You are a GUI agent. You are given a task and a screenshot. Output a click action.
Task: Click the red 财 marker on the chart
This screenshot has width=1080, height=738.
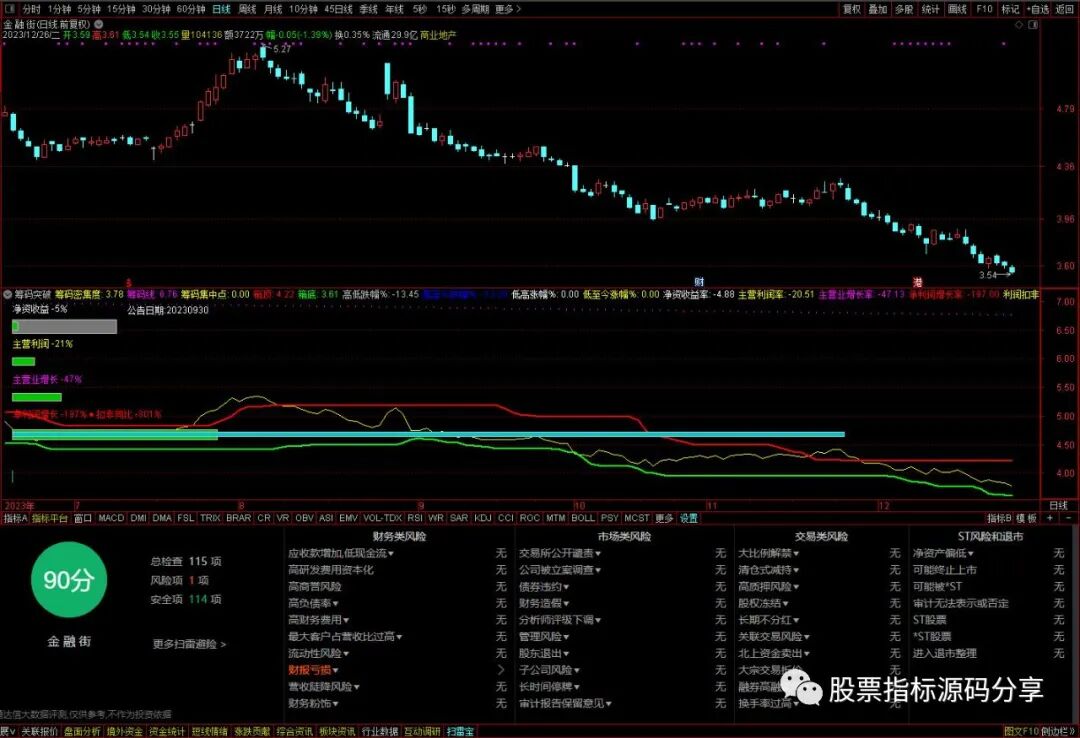coord(699,281)
